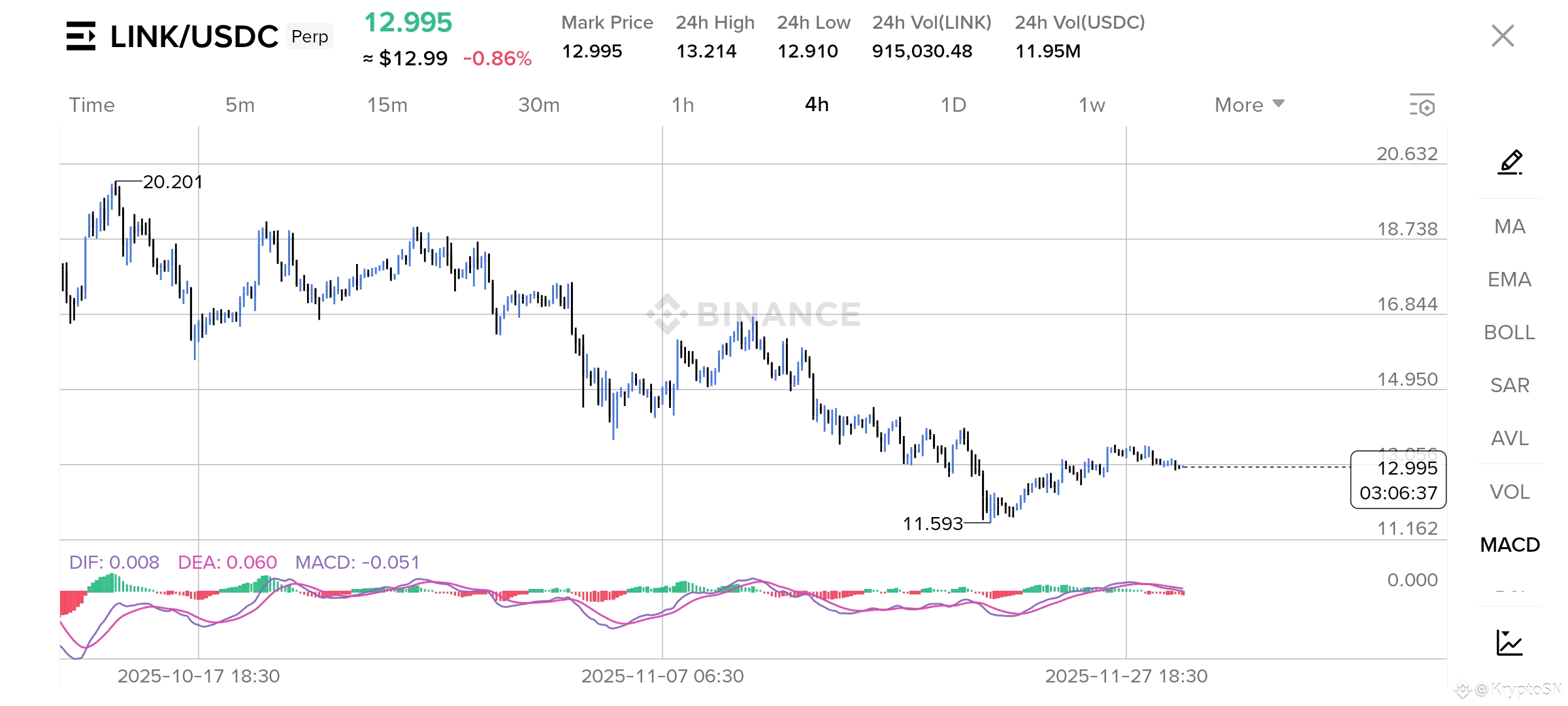Click the Perp contract badge
The height and width of the screenshot is (706, 1568).
click(x=310, y=37)
